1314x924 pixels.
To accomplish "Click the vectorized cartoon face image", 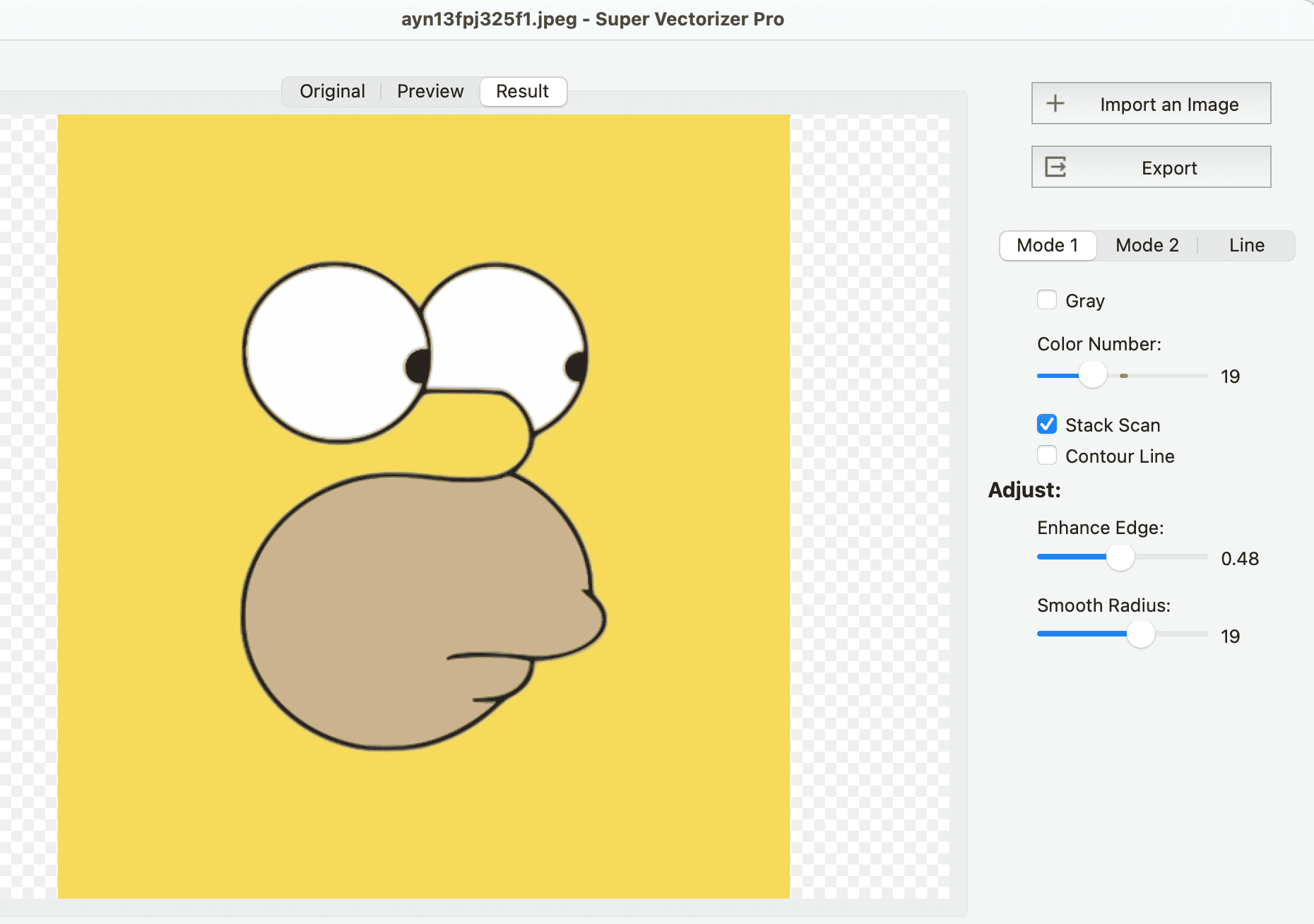I will [x=424, y=506].
